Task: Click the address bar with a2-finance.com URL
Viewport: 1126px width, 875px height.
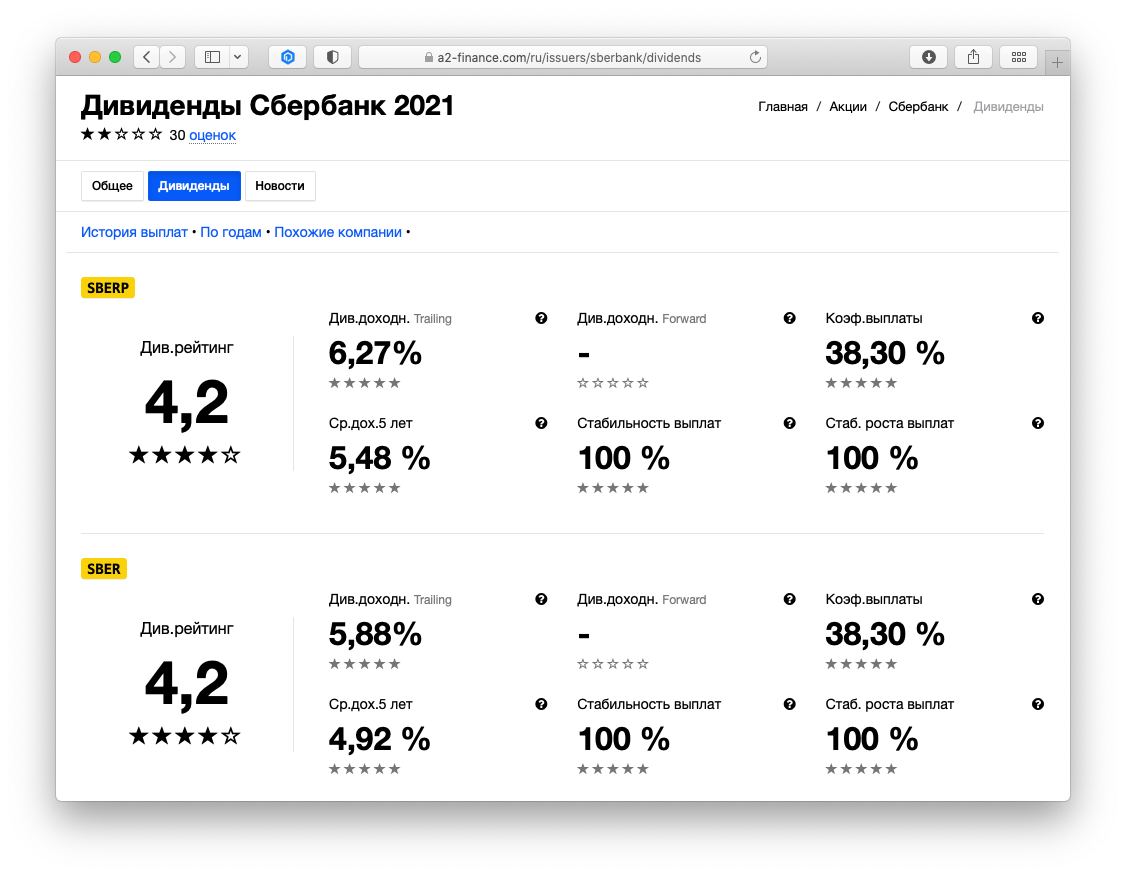Action: pos(562,57)
